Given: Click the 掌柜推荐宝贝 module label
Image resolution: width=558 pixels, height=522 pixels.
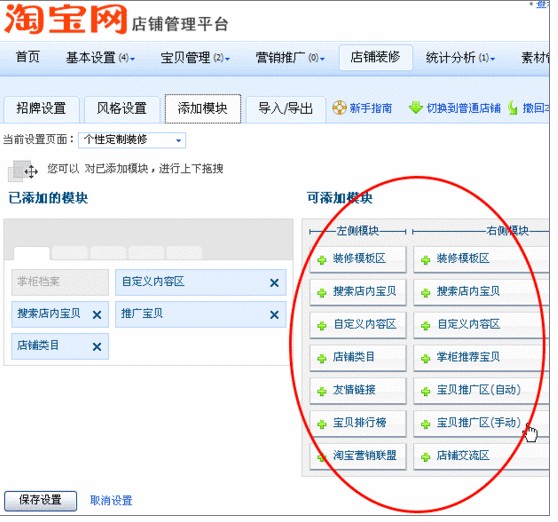Looking at the screenshot, I should coord(468,357).
